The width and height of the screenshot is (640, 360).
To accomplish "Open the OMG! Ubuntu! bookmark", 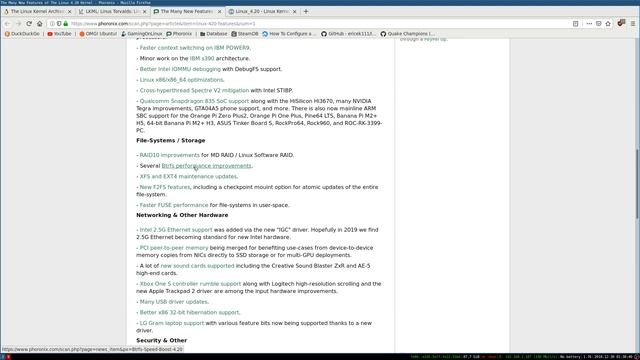I will tap(98, 34).
